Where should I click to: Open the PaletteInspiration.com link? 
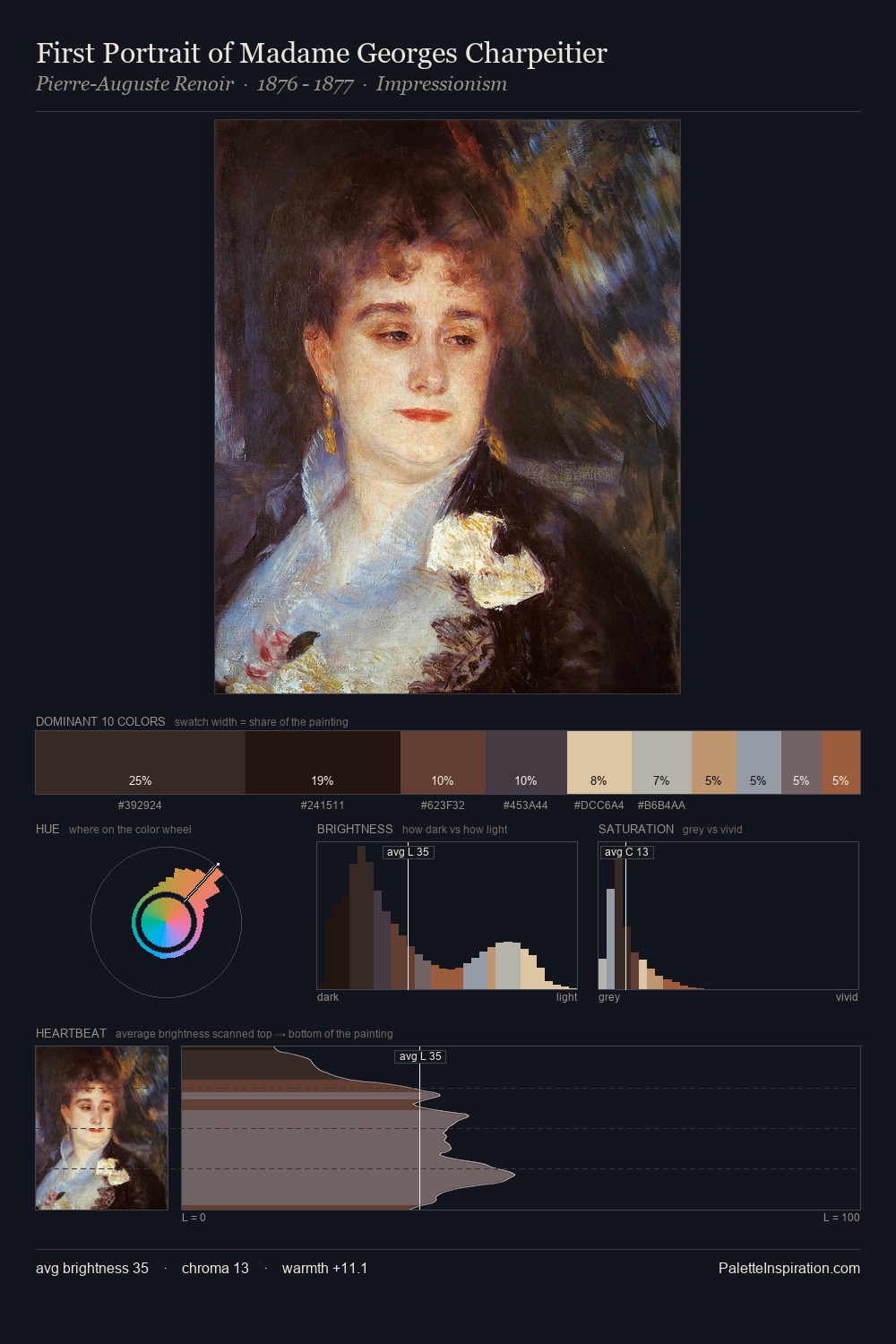click(789, 1268)
